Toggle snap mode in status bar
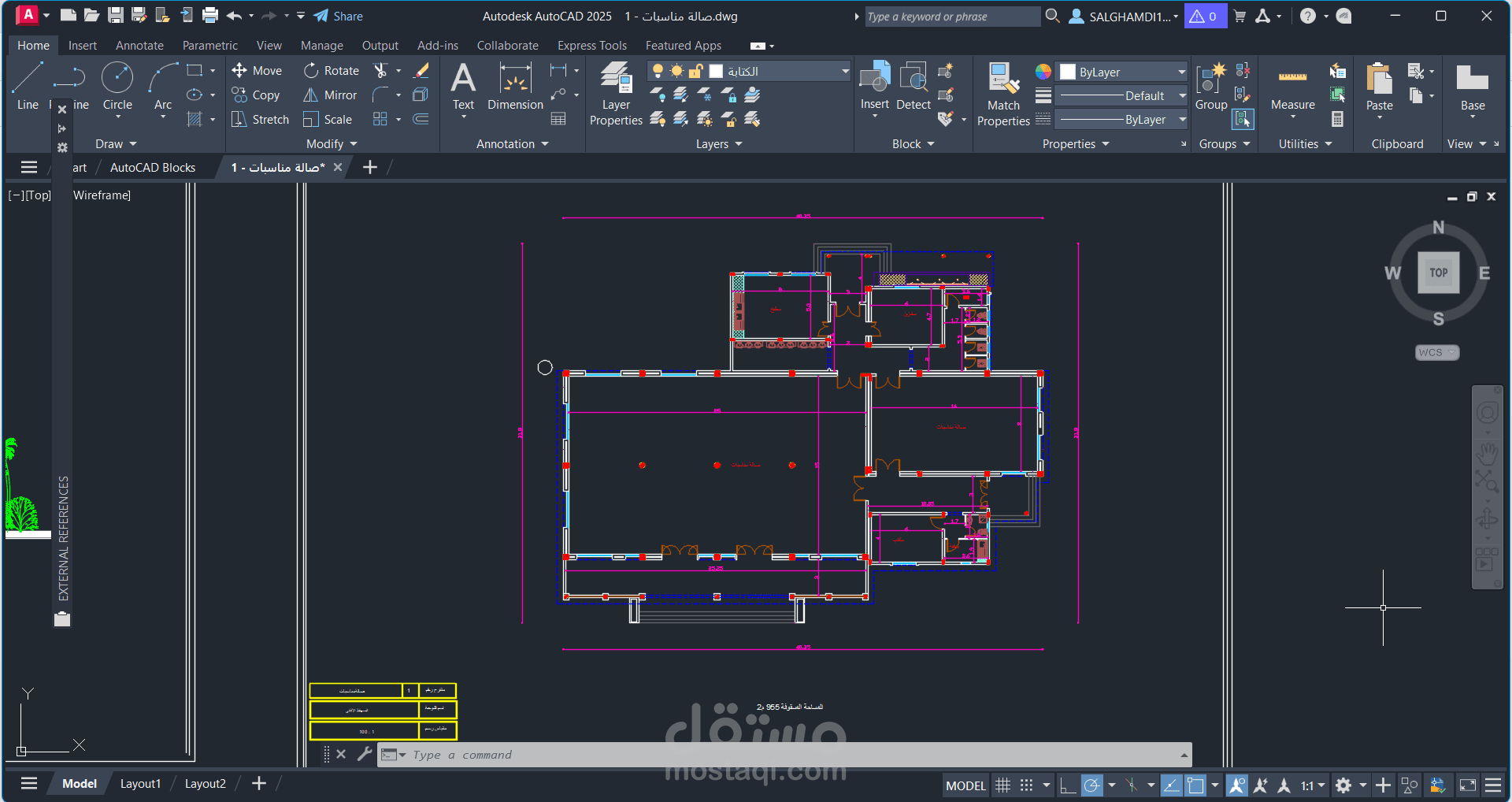This screenshot has width=1512, height=802. (1026, 785)
